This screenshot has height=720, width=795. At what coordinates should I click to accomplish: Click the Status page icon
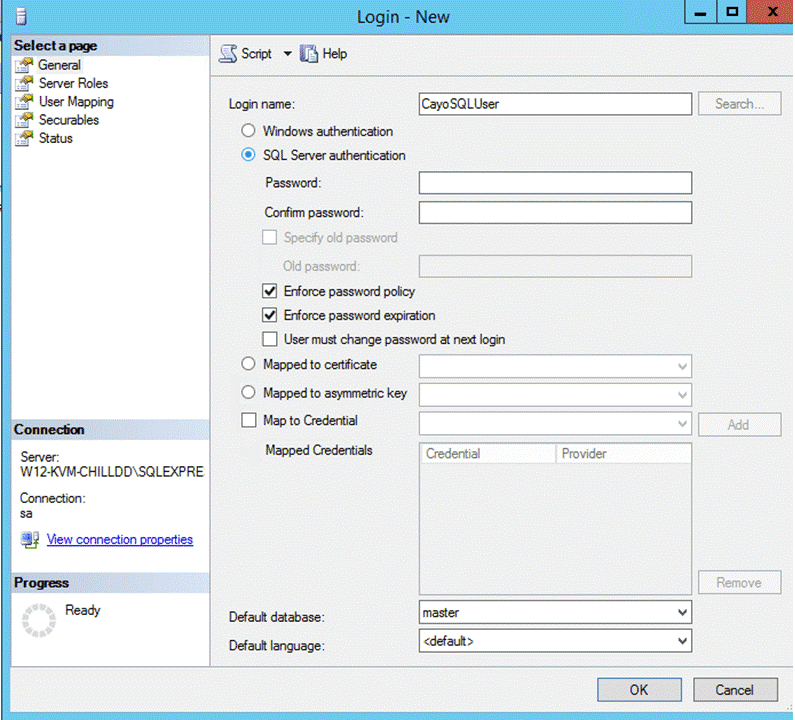(24, 138)
